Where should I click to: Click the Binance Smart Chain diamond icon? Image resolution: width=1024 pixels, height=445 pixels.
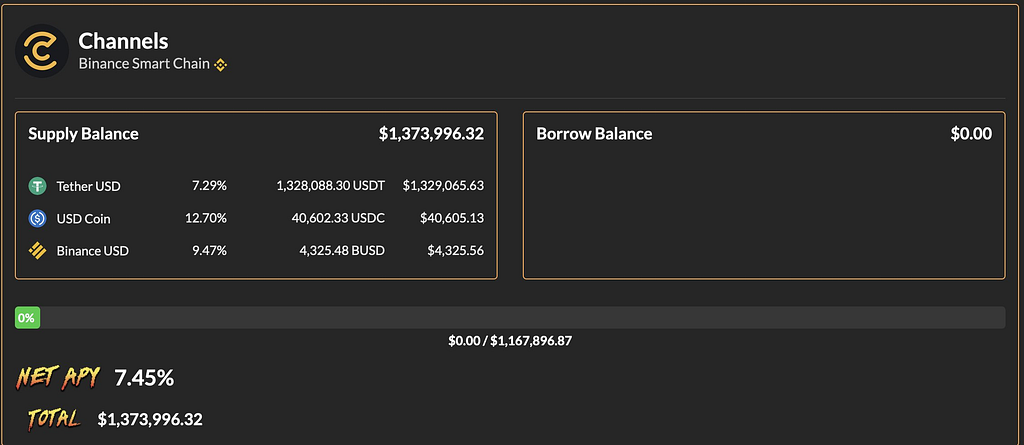point(221,65)
